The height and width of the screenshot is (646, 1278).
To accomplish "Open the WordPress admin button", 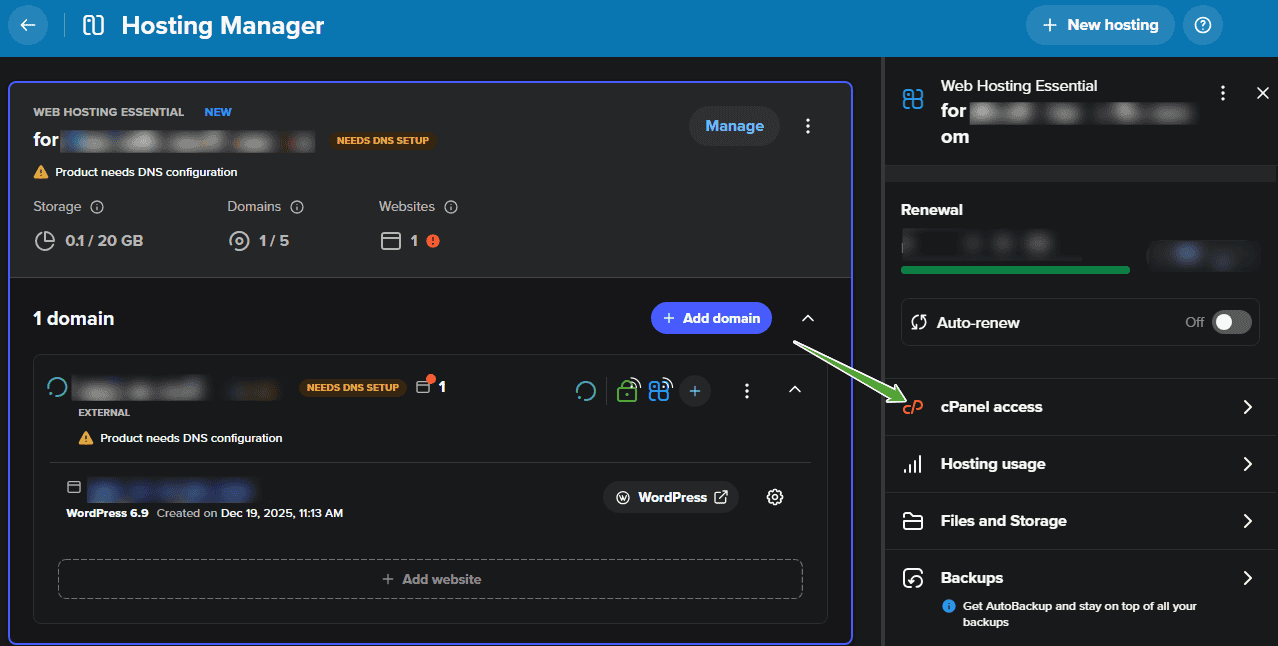I will point(671,497).
